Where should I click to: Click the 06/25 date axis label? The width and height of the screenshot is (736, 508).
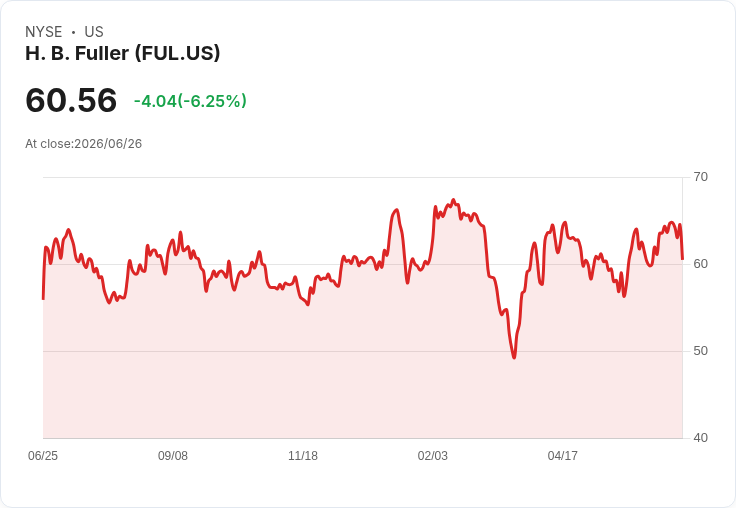click(43, 455)
